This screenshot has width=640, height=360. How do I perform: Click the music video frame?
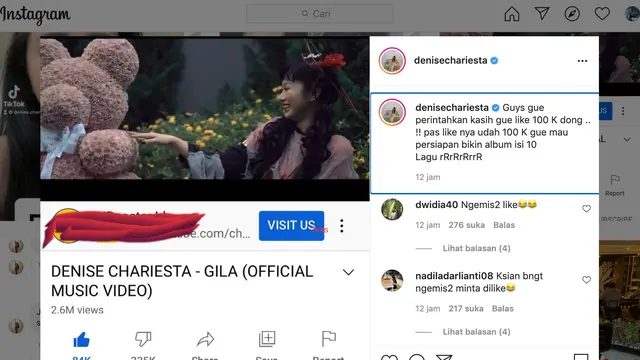click(x=204, y=108)
